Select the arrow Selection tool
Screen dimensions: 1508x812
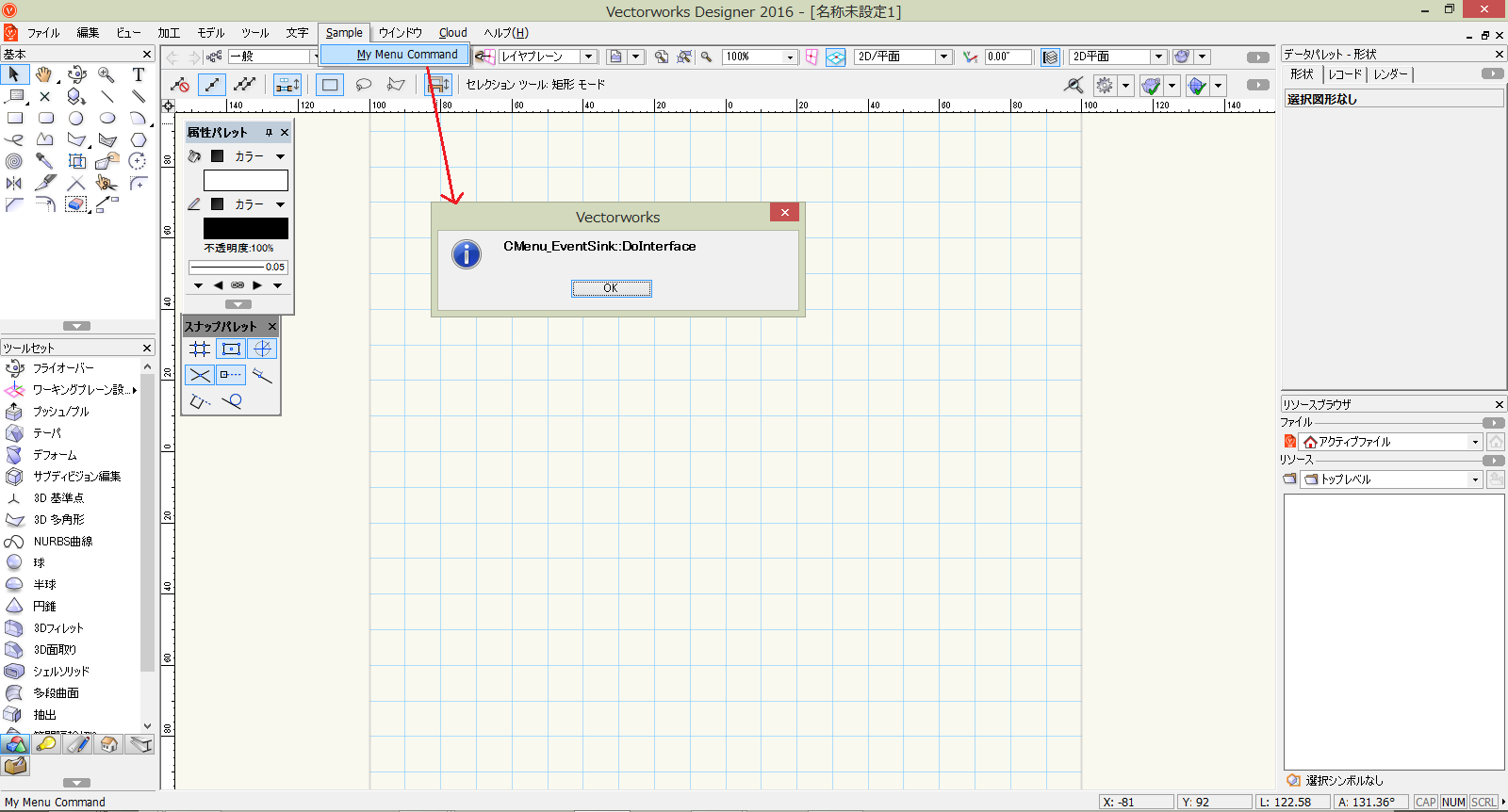[x=14, y=74]
